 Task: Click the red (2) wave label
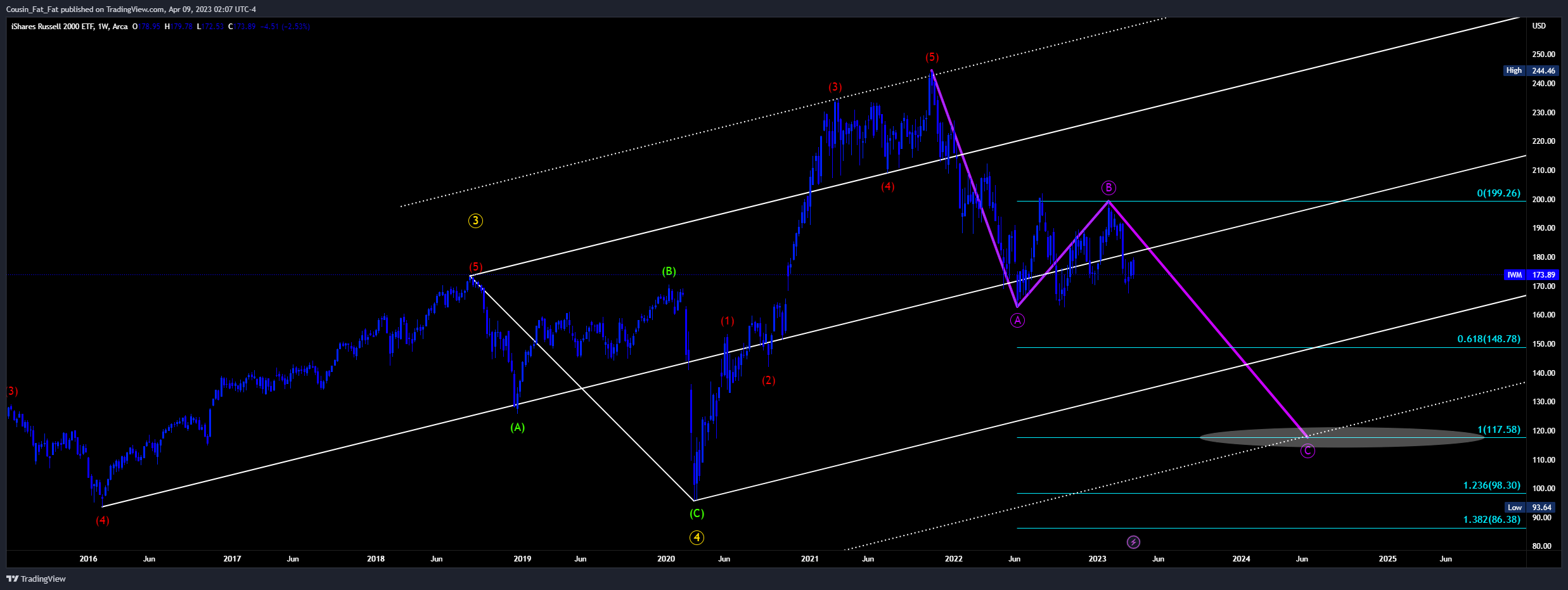[x=769, y=380]
